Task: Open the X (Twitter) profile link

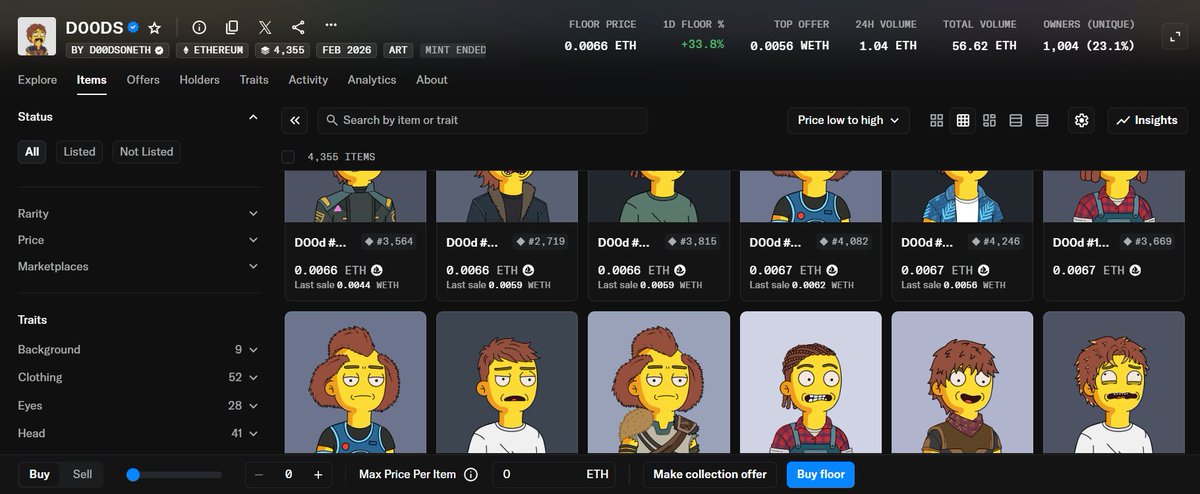Action: [264, 28]
